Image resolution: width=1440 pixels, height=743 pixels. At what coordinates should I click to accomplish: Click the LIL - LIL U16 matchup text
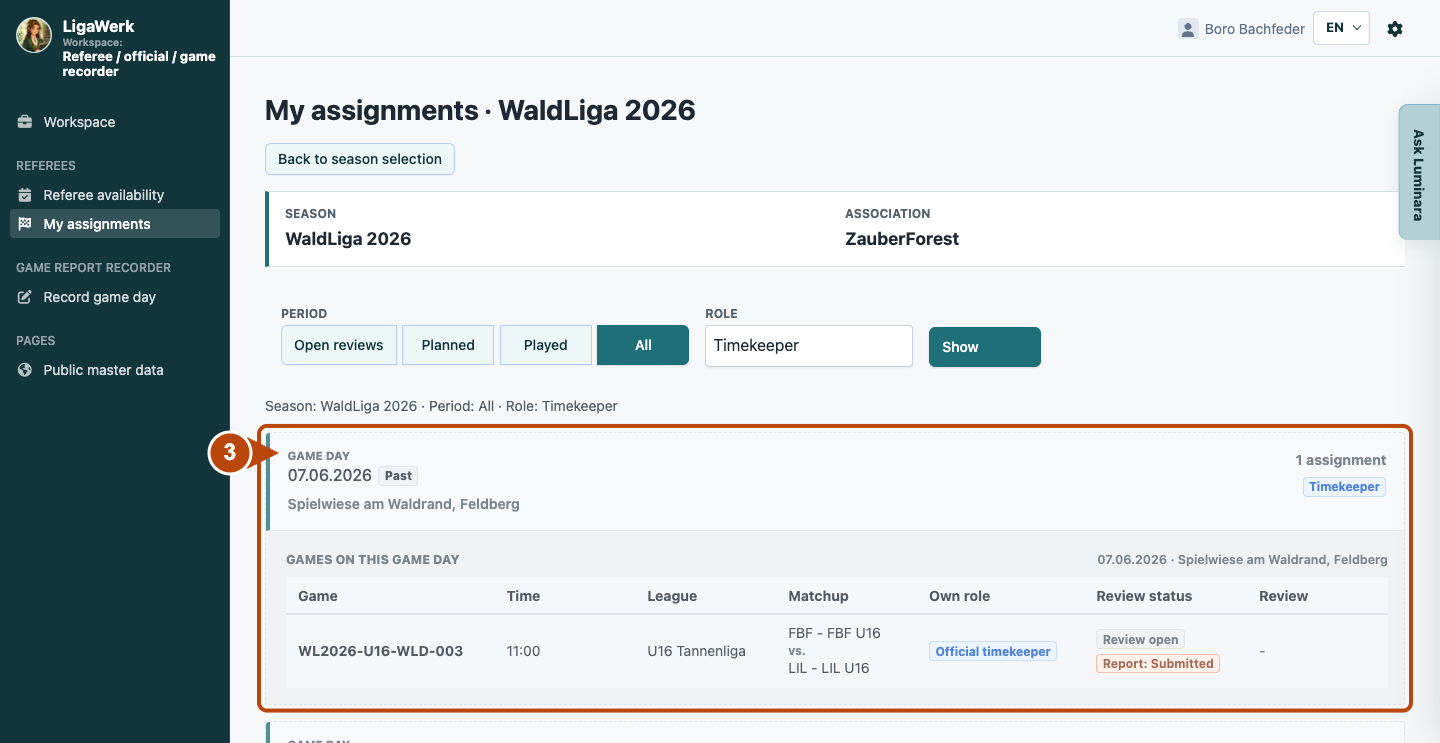tap(829, 668)
